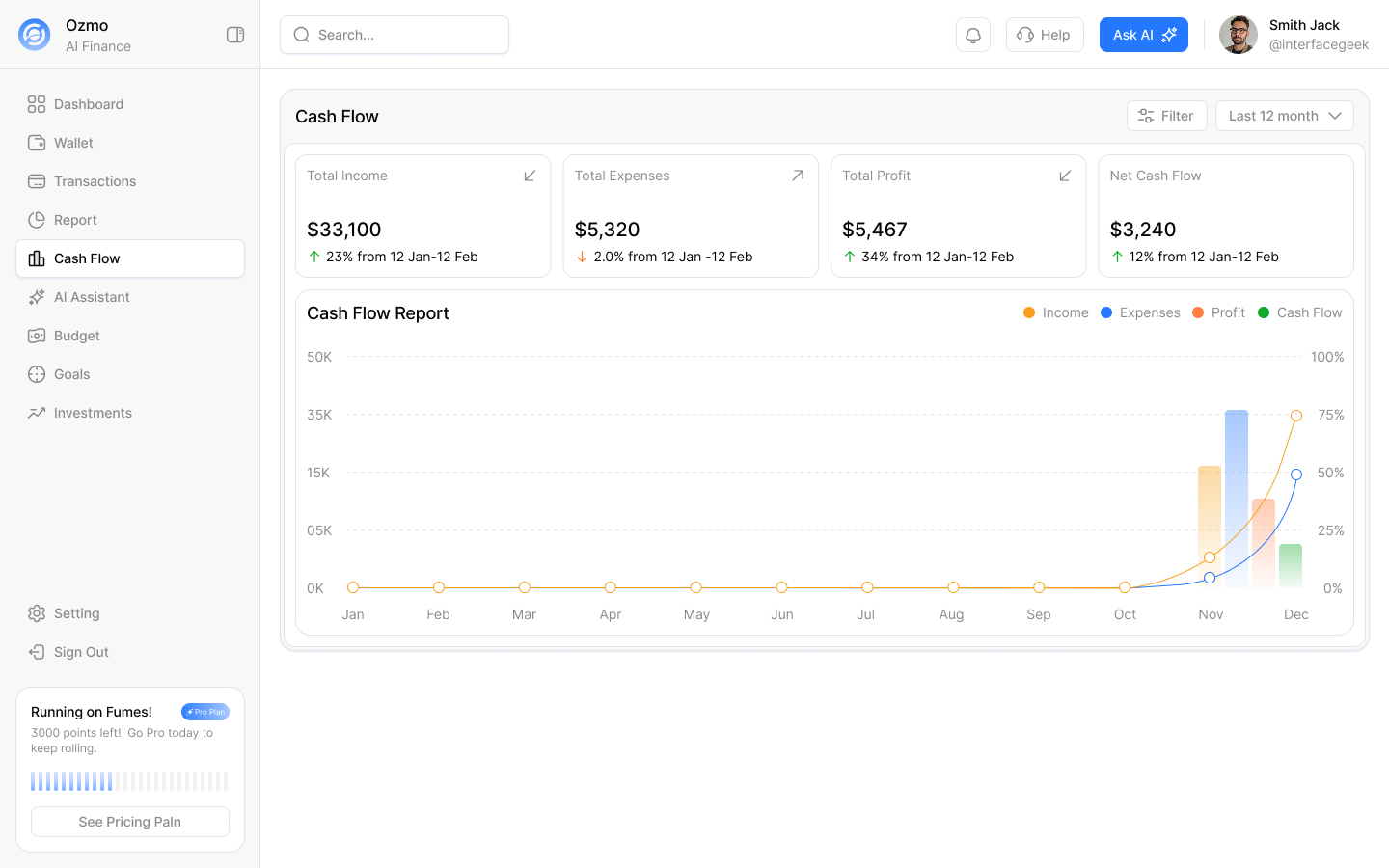Toggle the Expenses series in chart legend

(x=1140, y=312)
